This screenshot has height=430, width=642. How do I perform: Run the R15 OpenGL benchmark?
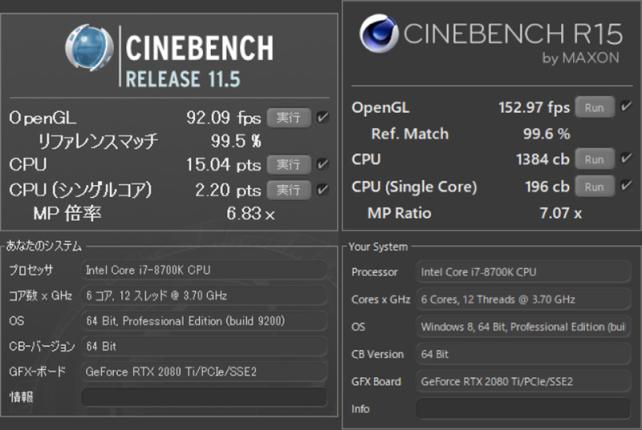pyautogui.click(x=593, y=107)
